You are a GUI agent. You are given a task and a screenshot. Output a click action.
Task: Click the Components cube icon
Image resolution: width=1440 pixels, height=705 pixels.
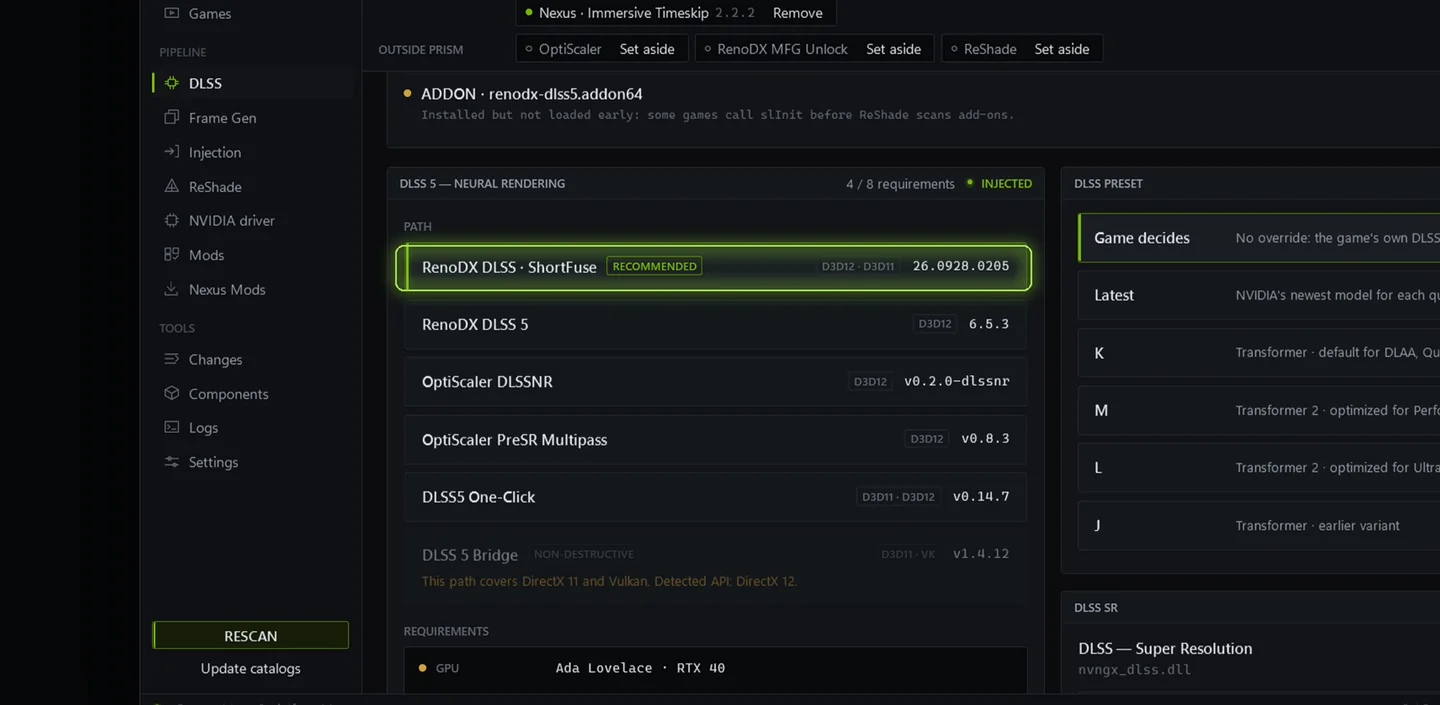pos(171,393)
